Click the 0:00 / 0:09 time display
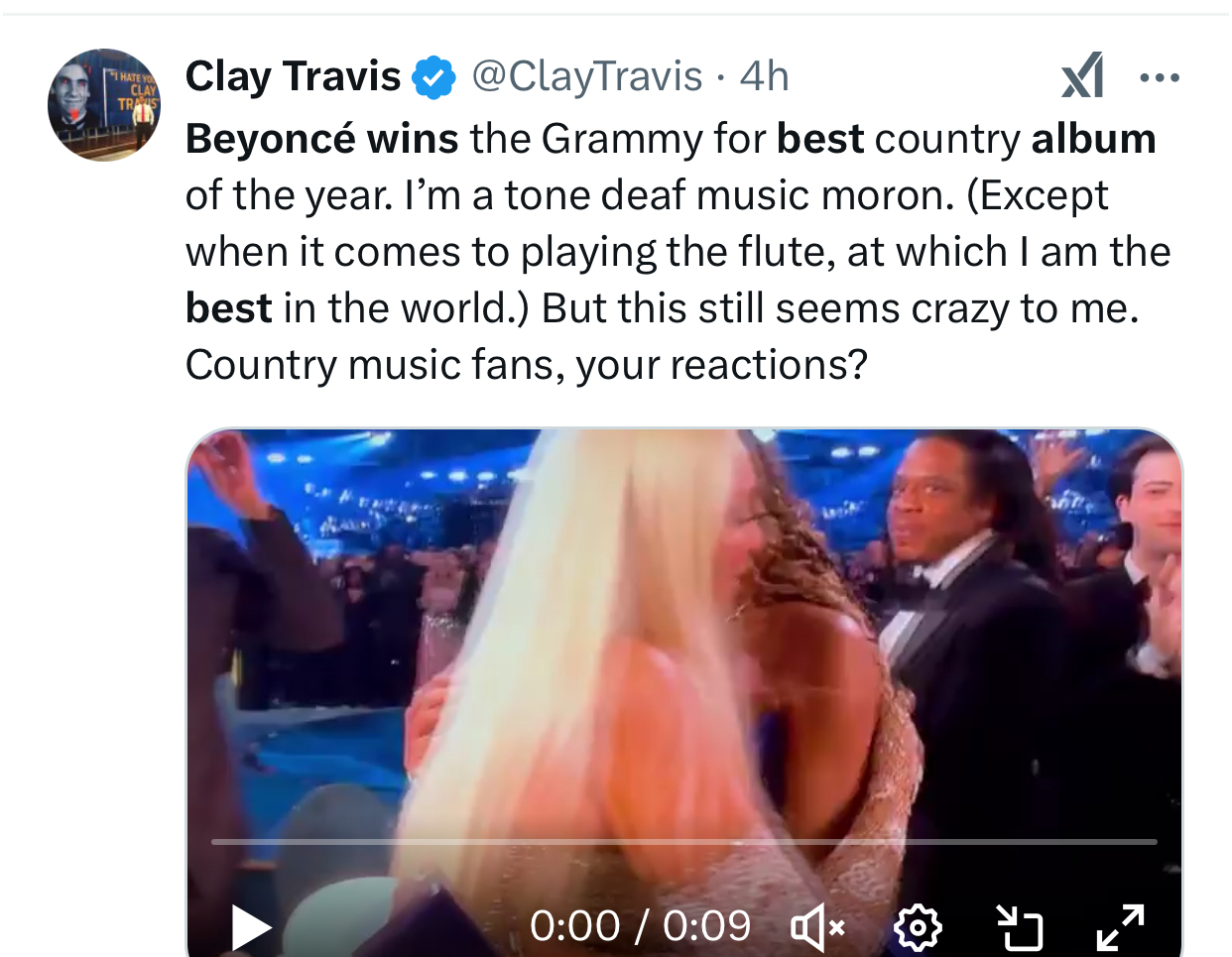The height and width of the screenshot is (957, 1232). [640, 926]
